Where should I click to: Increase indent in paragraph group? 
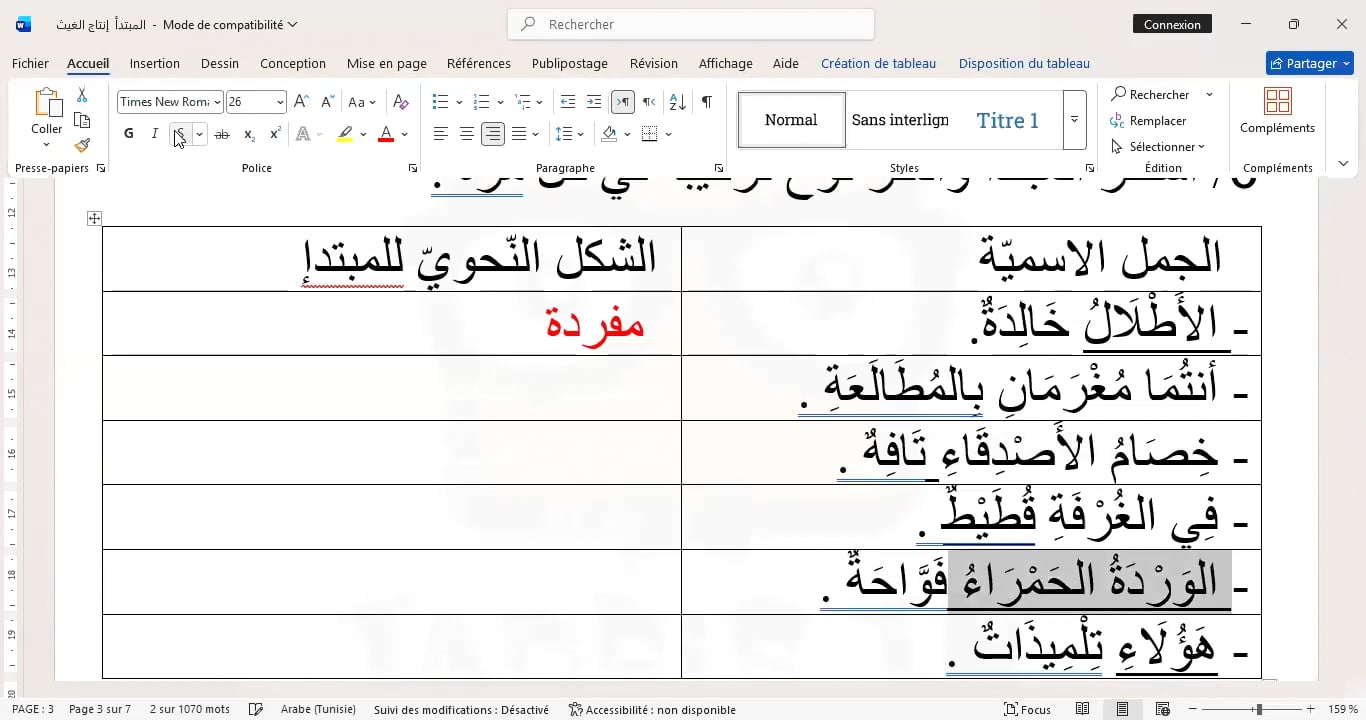[594, 102]
